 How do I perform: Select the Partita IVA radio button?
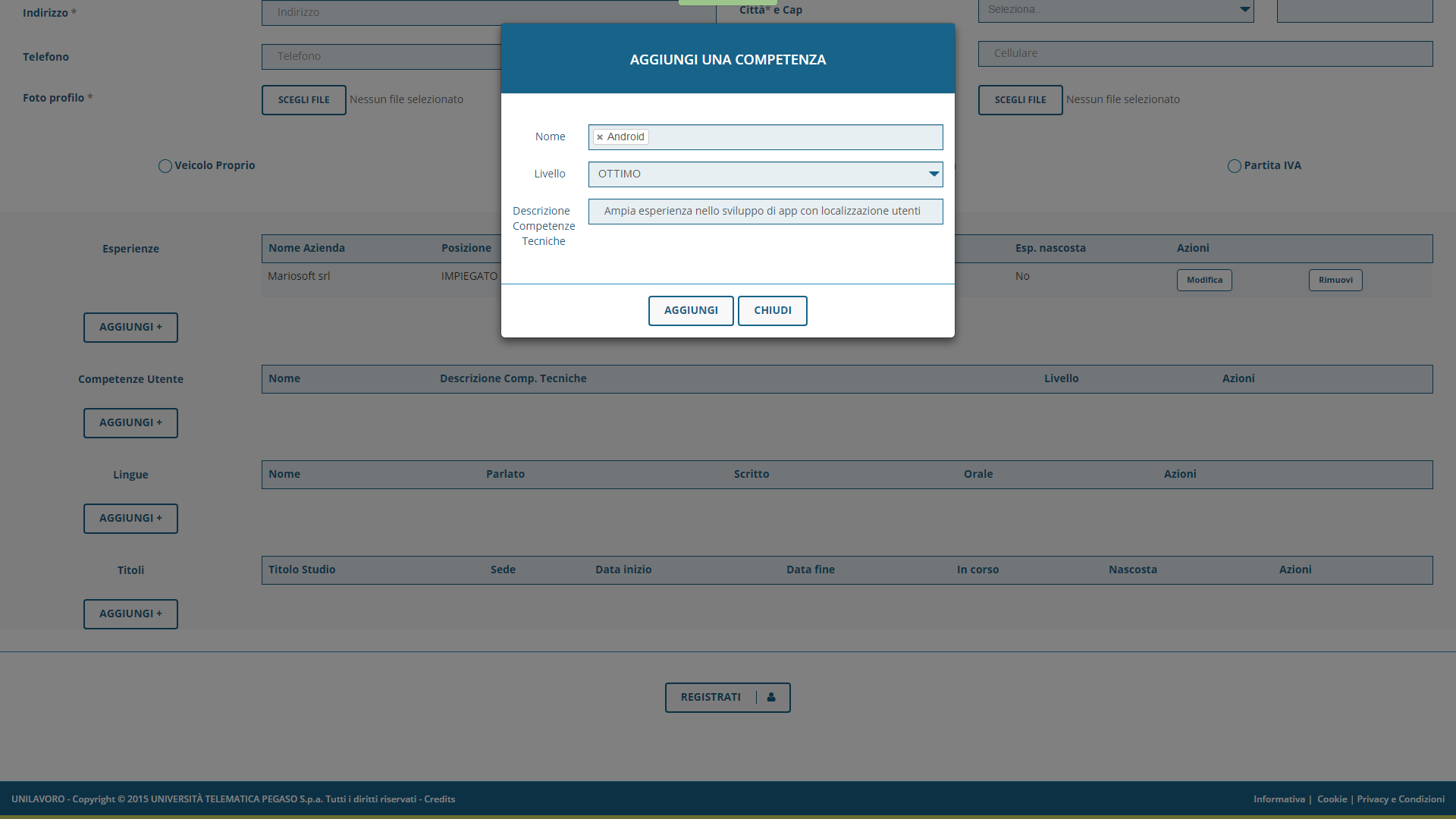point(1234,166)
